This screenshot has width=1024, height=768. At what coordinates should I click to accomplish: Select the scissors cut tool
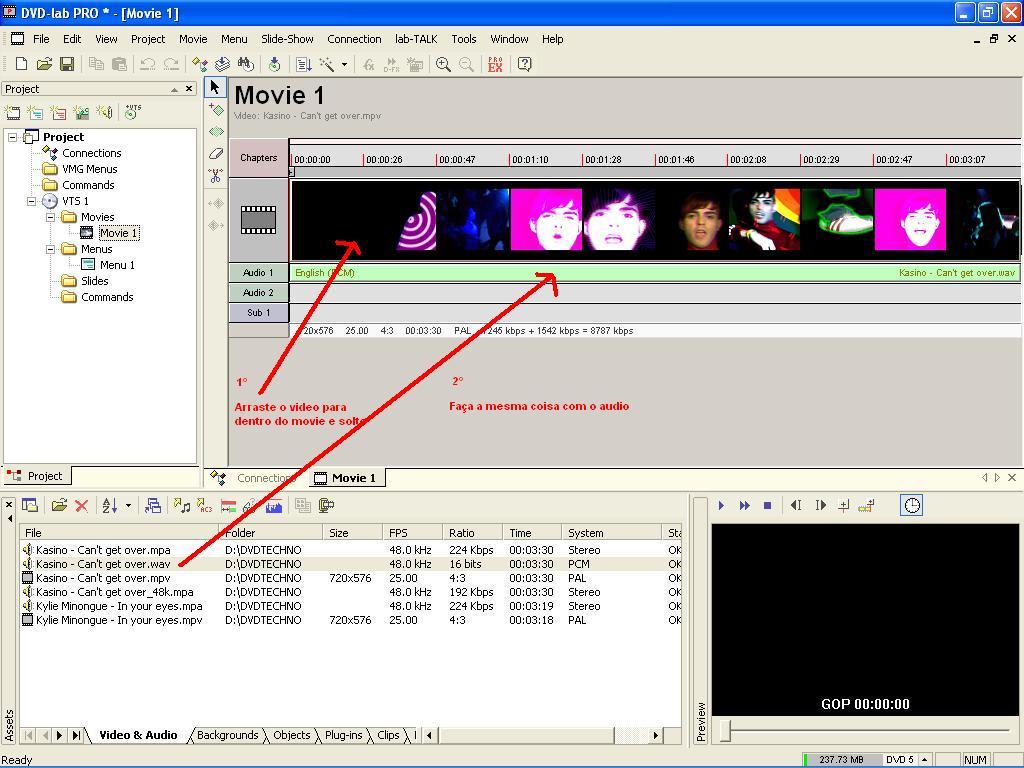(216, 176)
